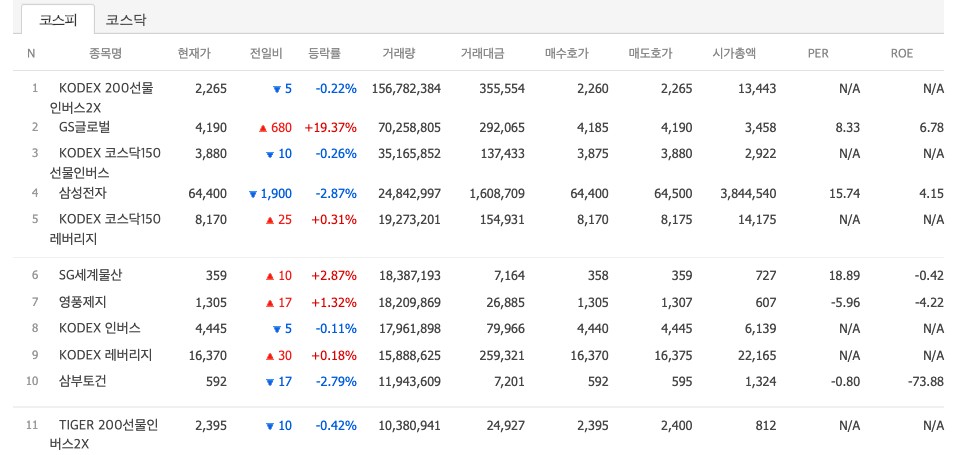Click 삼성전자 ask price 64,500

tap(673, 194)
